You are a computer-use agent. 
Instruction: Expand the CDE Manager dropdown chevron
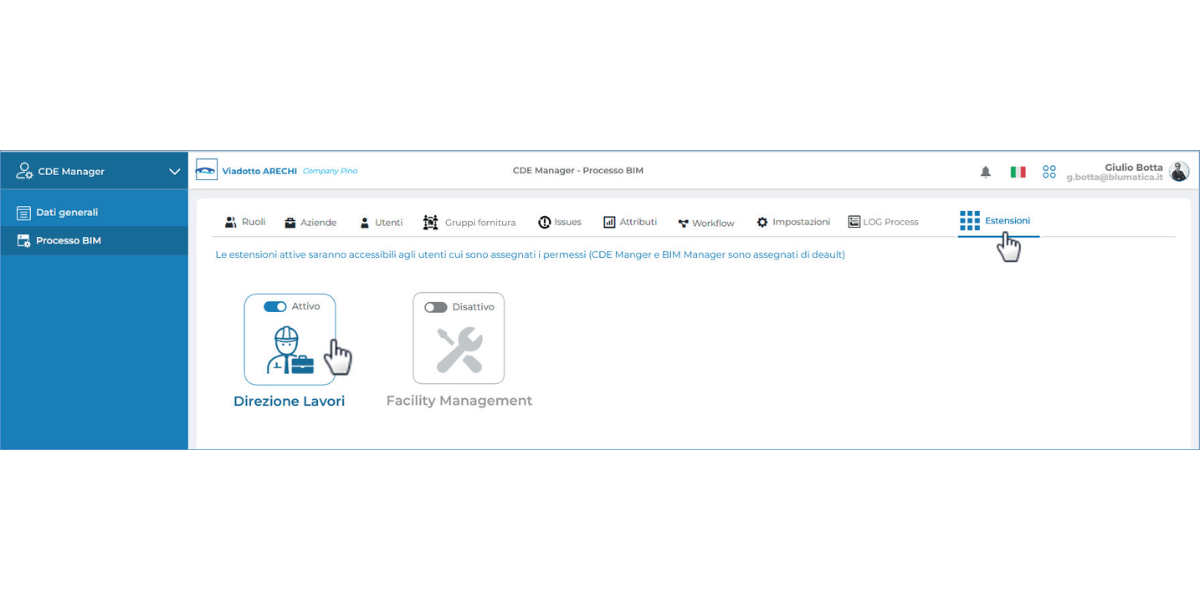tap(174, 171)
